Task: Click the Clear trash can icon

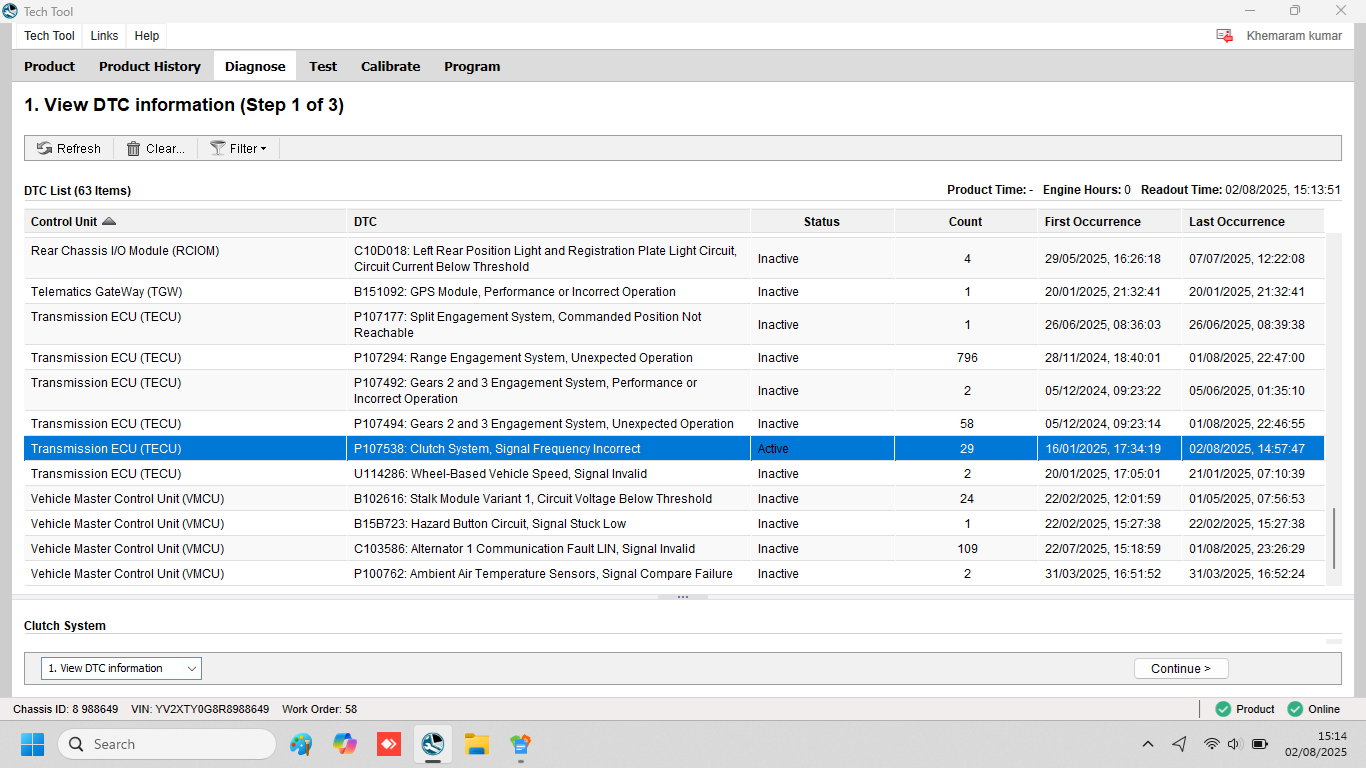Action: tap(133, 149)
